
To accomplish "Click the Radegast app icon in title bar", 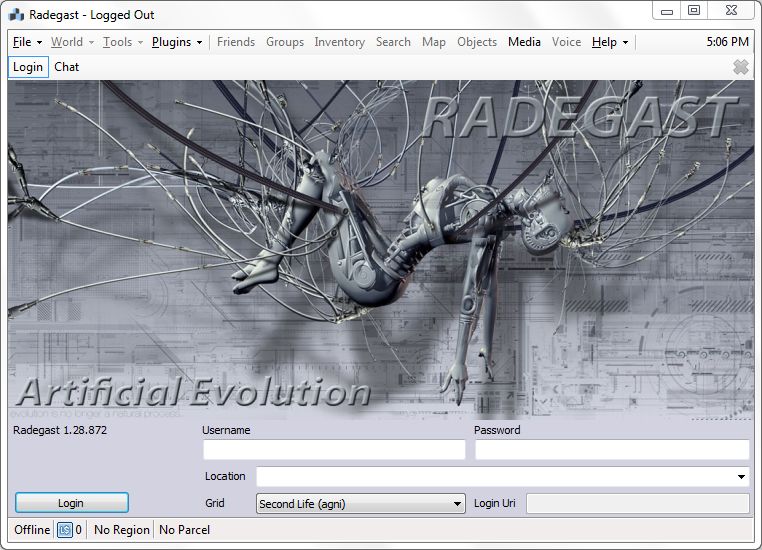I will tap(16, 15).
